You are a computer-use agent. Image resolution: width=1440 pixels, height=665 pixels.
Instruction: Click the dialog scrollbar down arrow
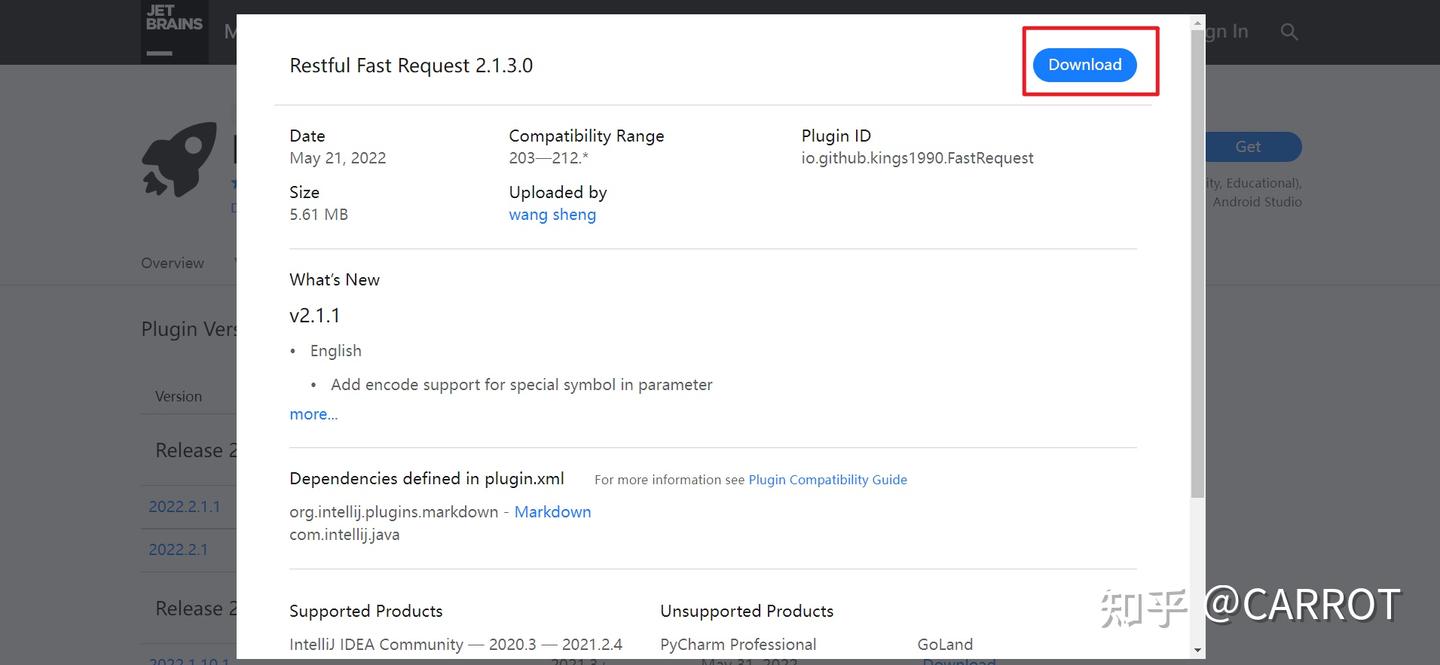[1197, 652]
